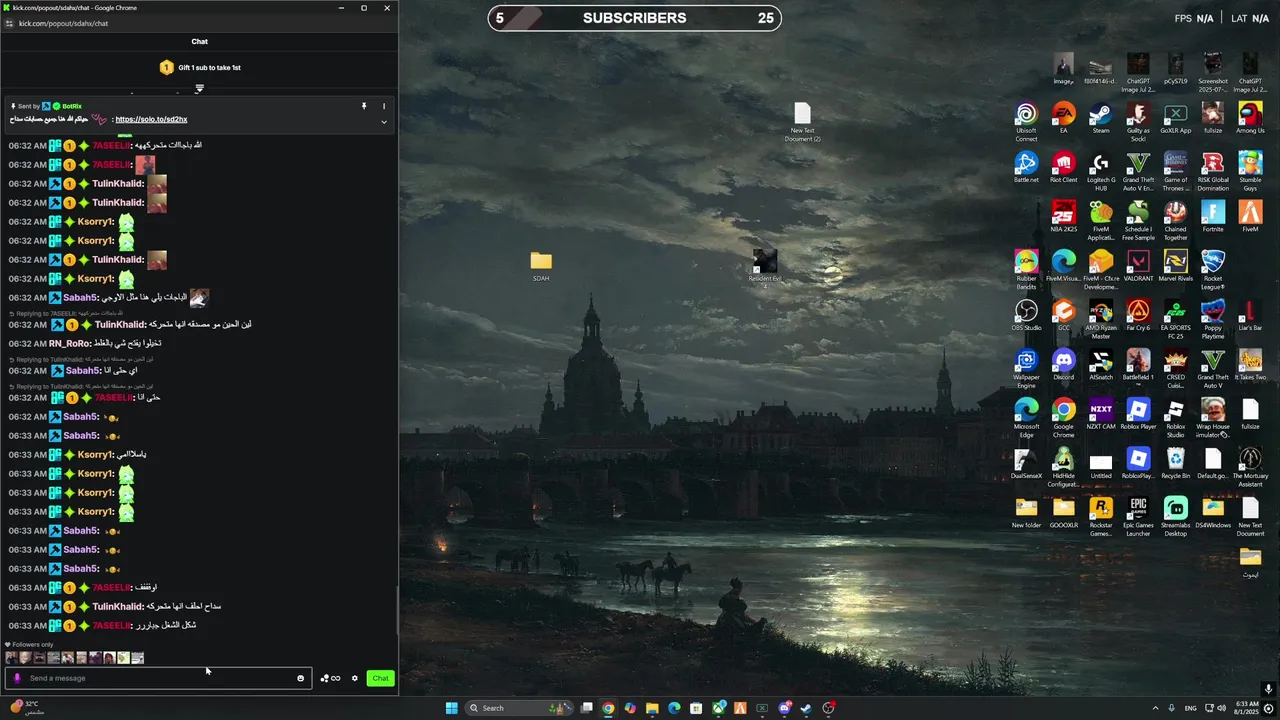Click username RN_RoRo in chat

click(69, 344)
